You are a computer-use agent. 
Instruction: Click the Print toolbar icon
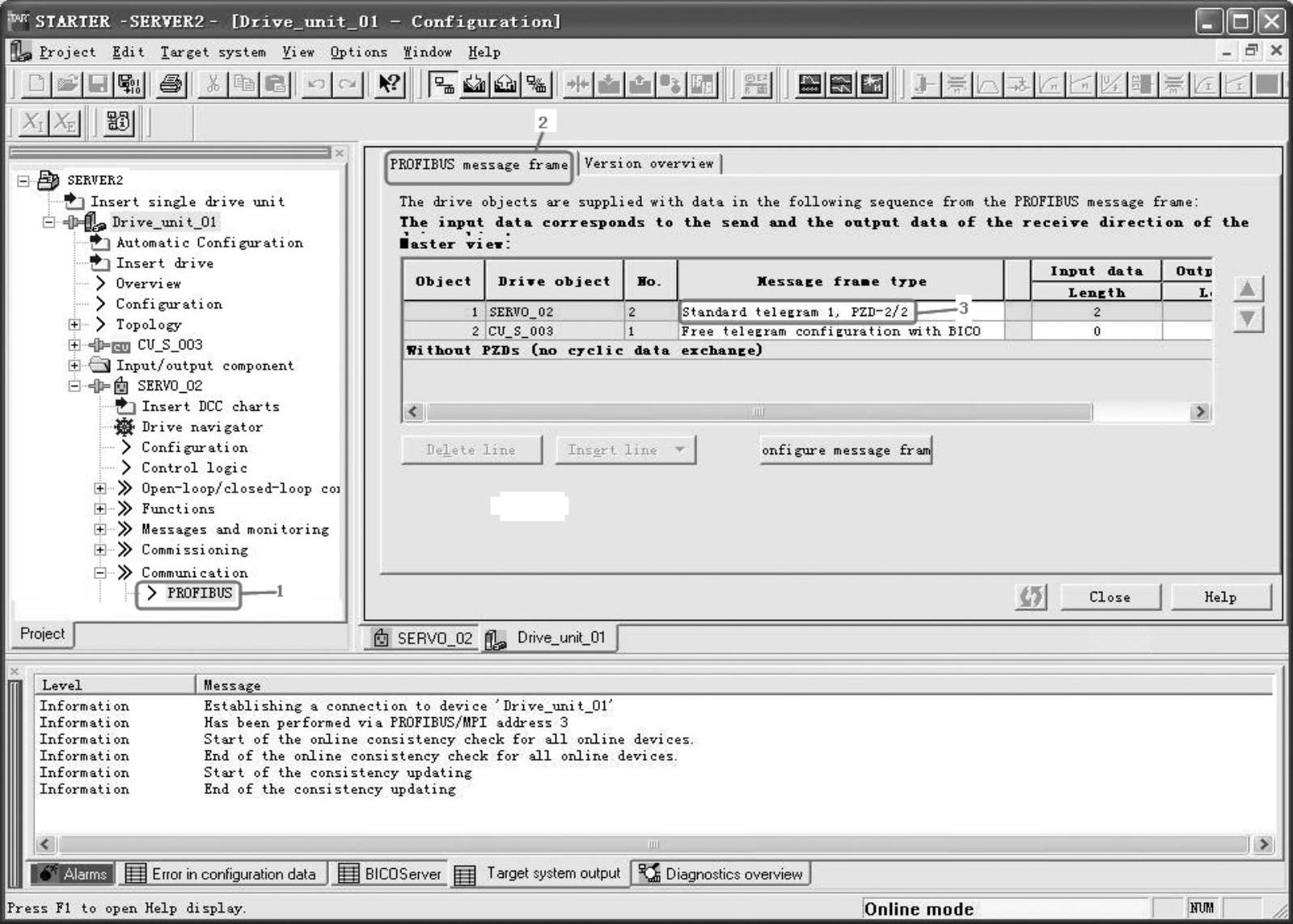pyautogui.click(x=171, y=84)
